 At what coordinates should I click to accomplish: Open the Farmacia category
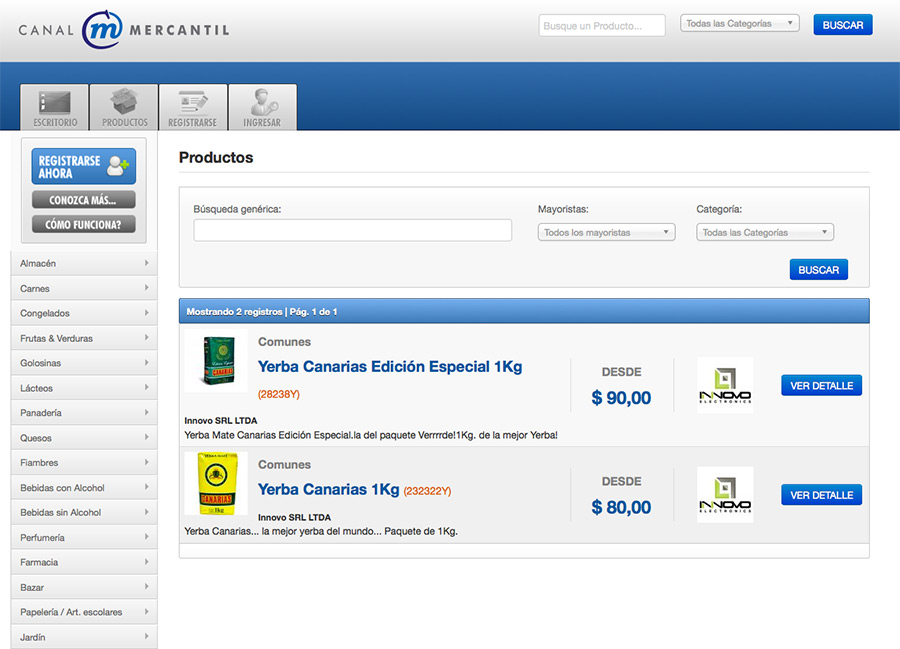click(84, 562)
